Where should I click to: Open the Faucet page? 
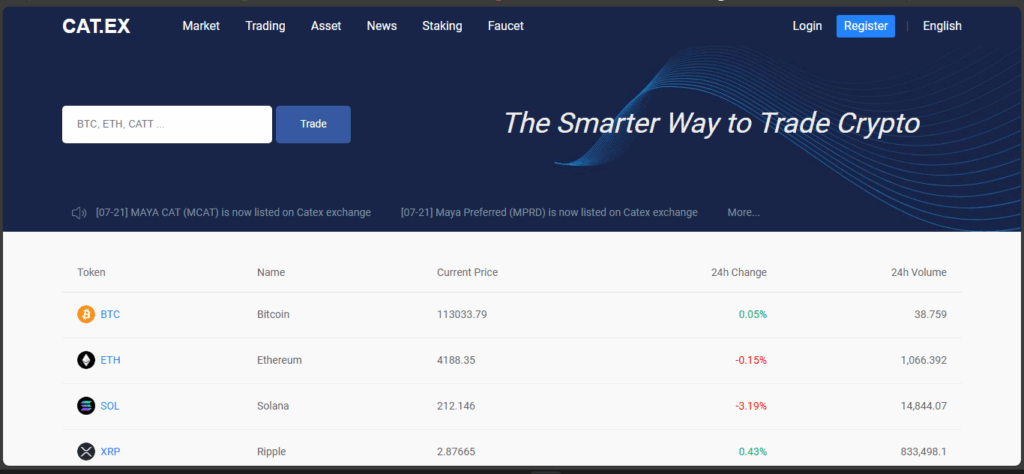505,26
